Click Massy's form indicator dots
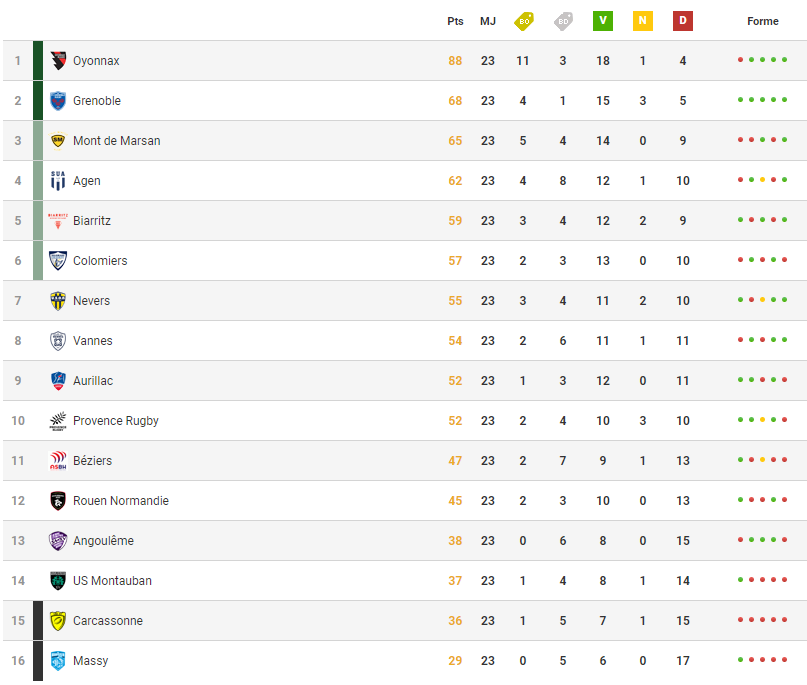This screenshot has width=807, height=685. [x=762, y=660]
